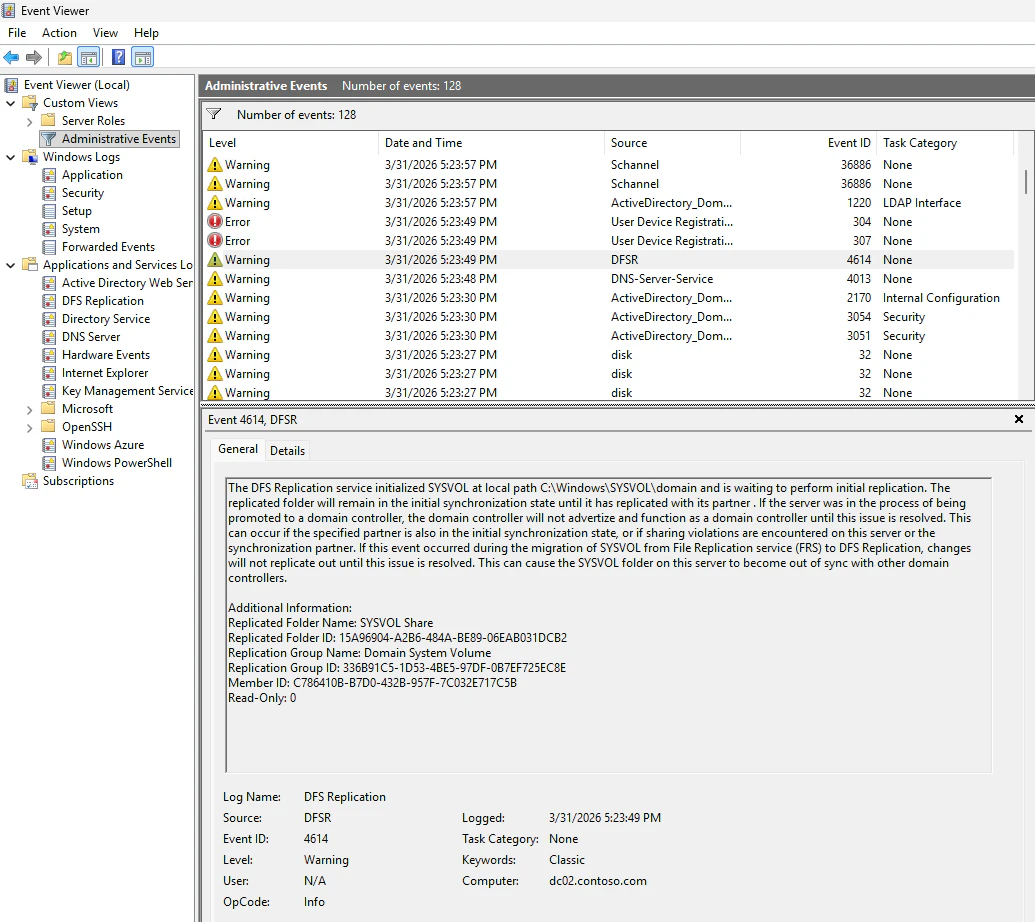Sort events by Event ID header

809,143
